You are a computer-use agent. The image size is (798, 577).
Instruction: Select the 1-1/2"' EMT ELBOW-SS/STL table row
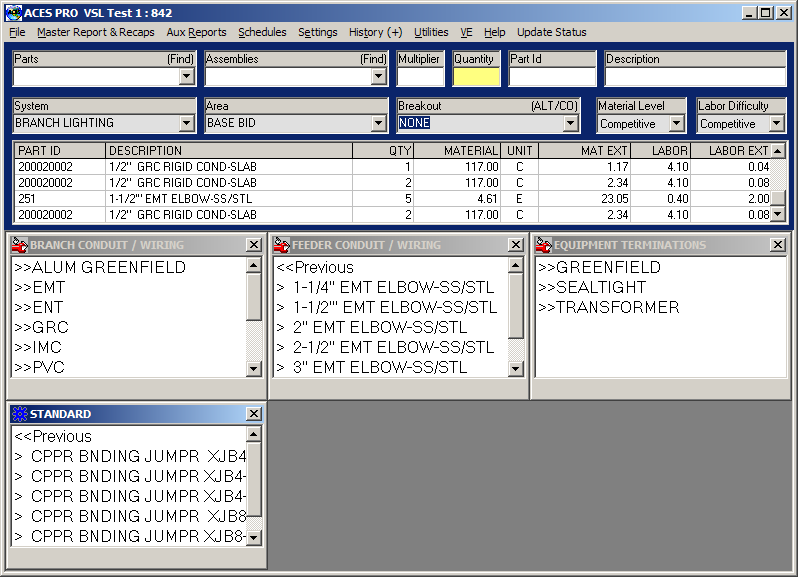(393, 198)
